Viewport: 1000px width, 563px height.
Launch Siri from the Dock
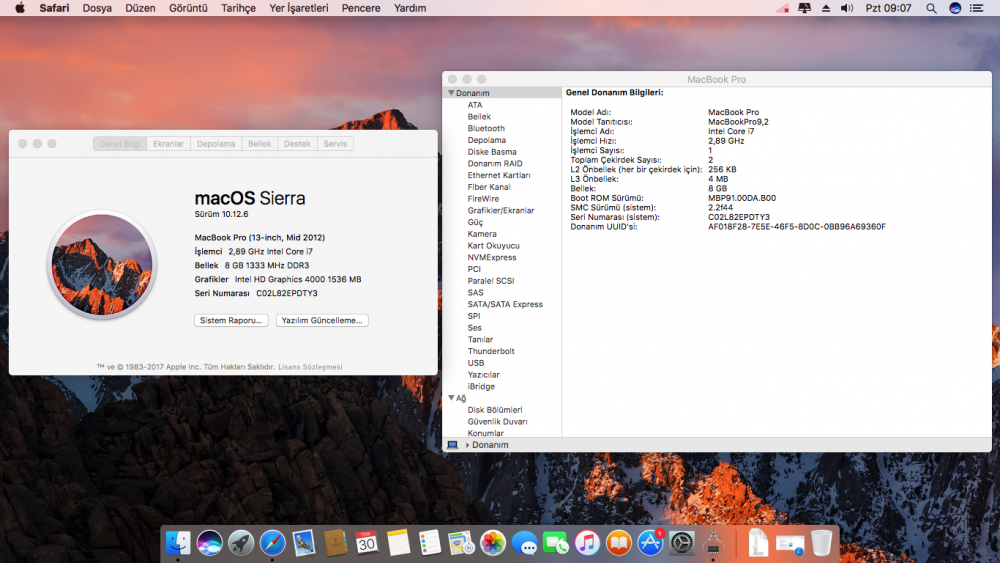point(209,543)
